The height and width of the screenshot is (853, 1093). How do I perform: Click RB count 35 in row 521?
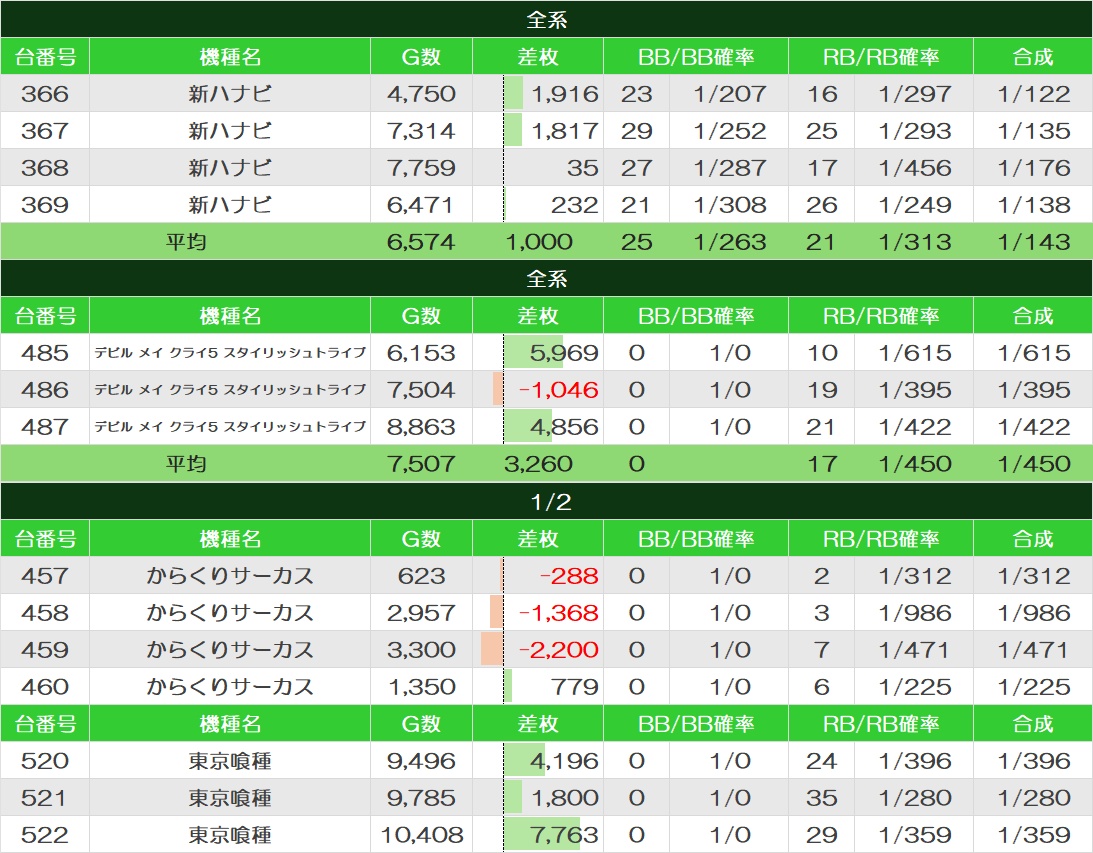pyautogui.click(x=821, y=797)
